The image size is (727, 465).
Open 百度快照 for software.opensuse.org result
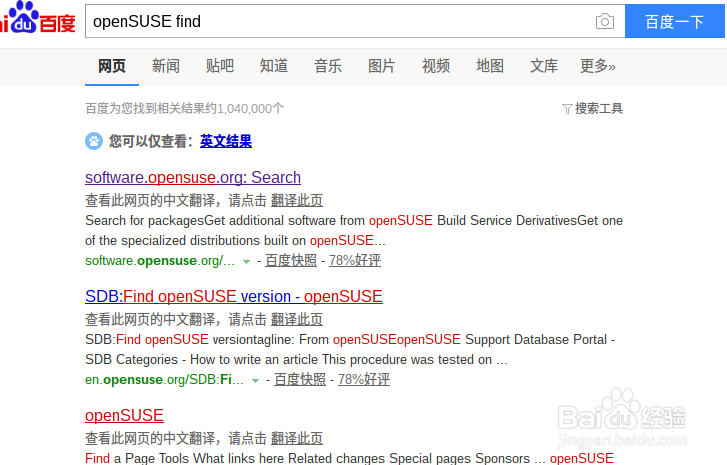coord(291,261)
